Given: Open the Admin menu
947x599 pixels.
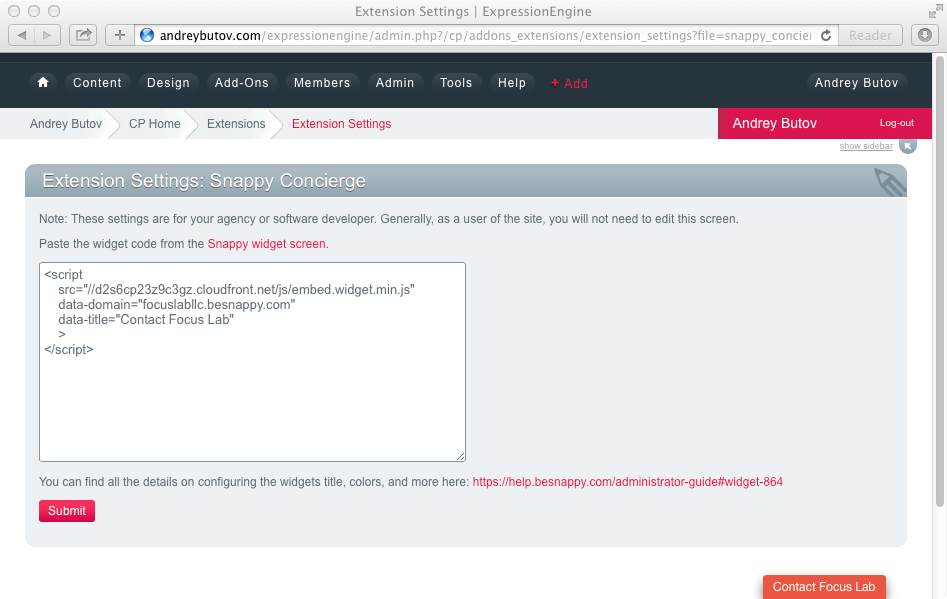Looking at the screenshot, I should point(395,83).
